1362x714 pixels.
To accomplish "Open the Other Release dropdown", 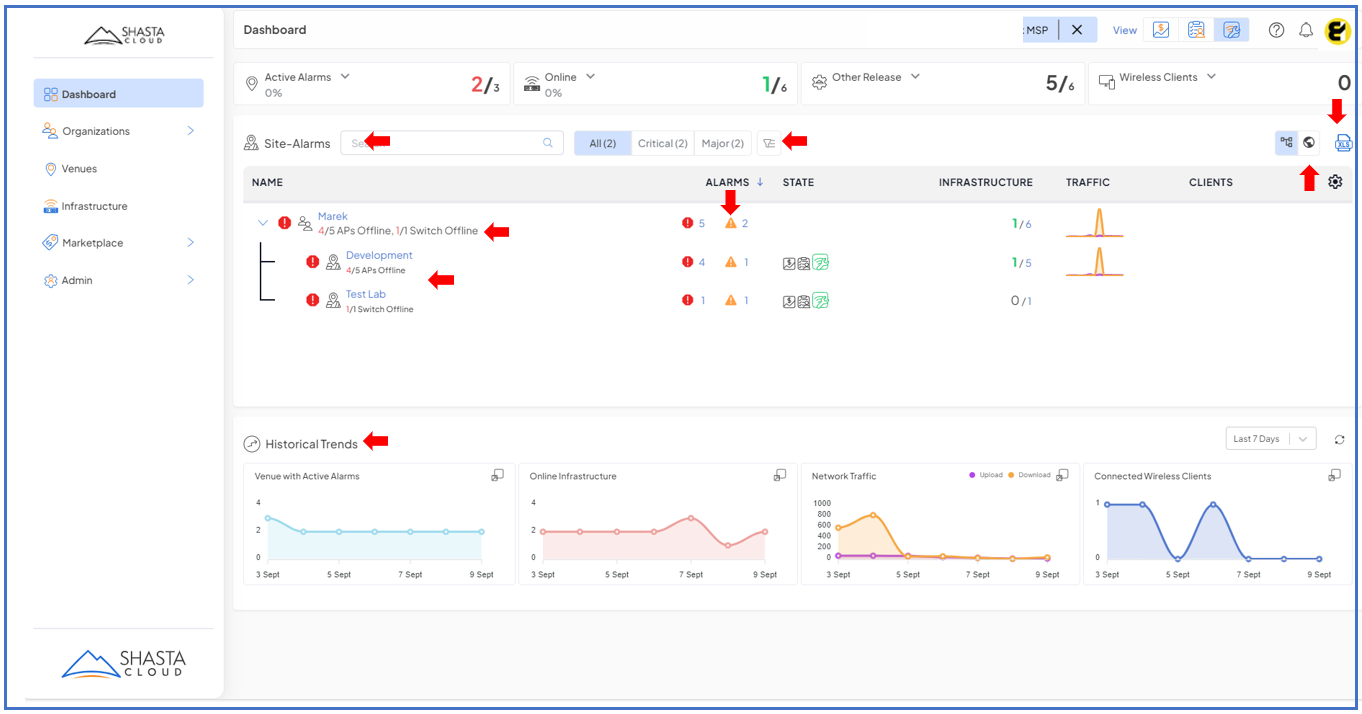I will [915, 77].
